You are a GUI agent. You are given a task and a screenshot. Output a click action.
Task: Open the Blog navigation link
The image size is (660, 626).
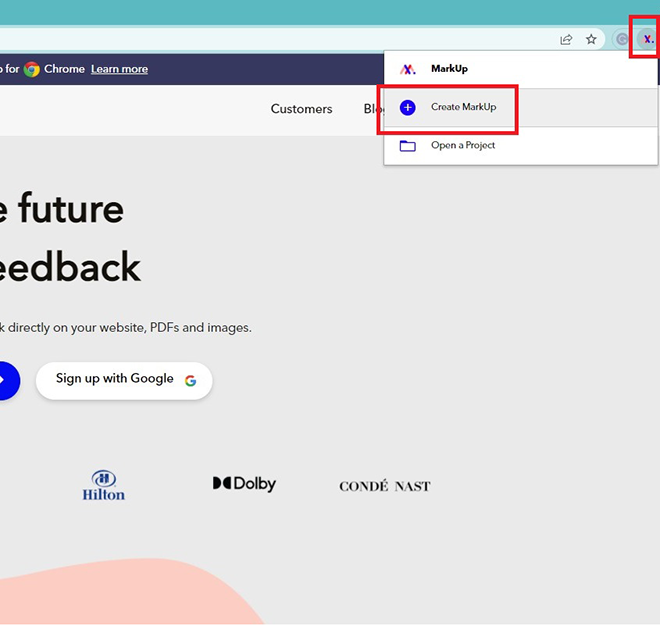click(374, 109)
